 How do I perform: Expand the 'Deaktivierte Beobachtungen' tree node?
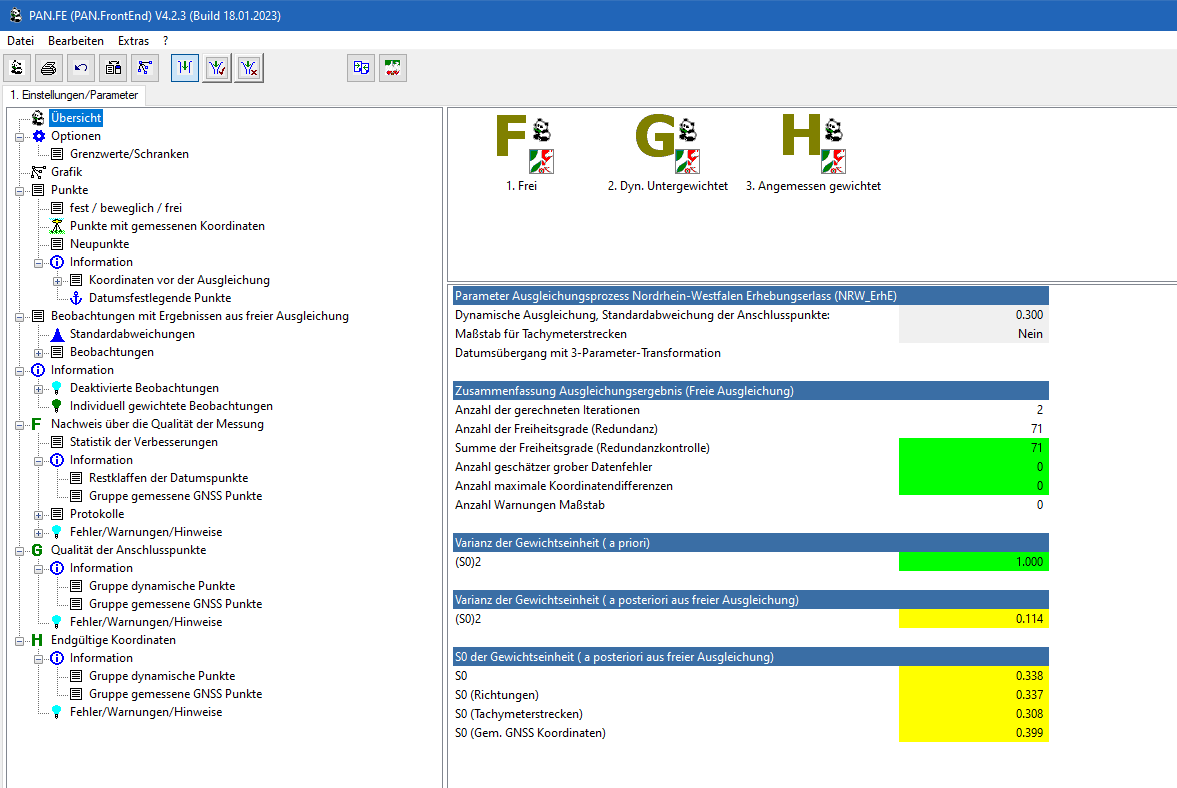39,388
